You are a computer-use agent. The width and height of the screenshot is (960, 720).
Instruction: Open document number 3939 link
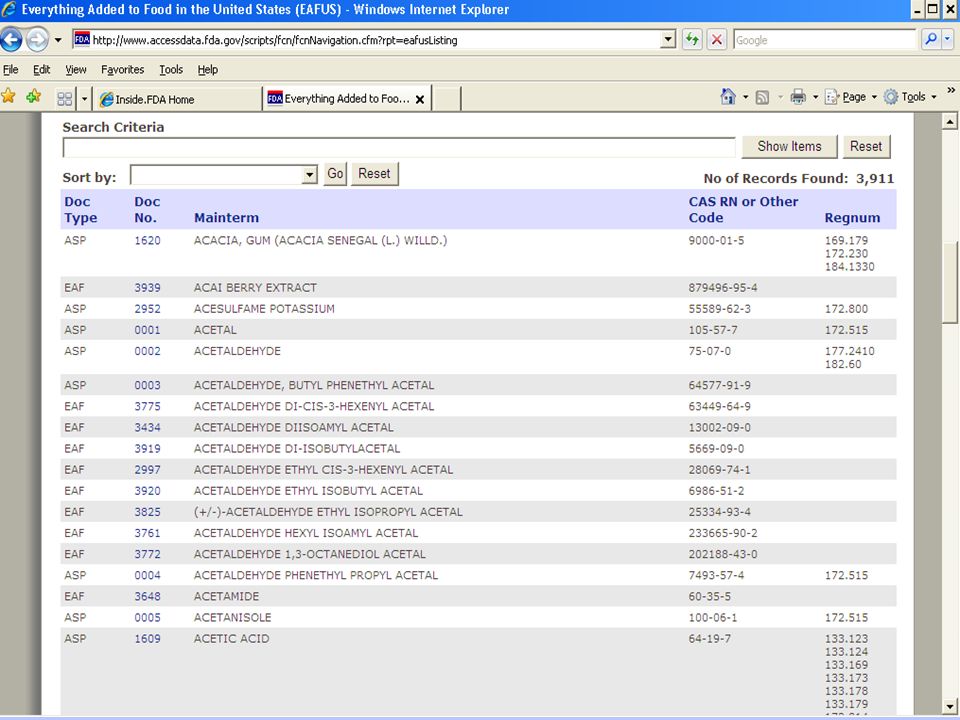click(x=148, y=288)
